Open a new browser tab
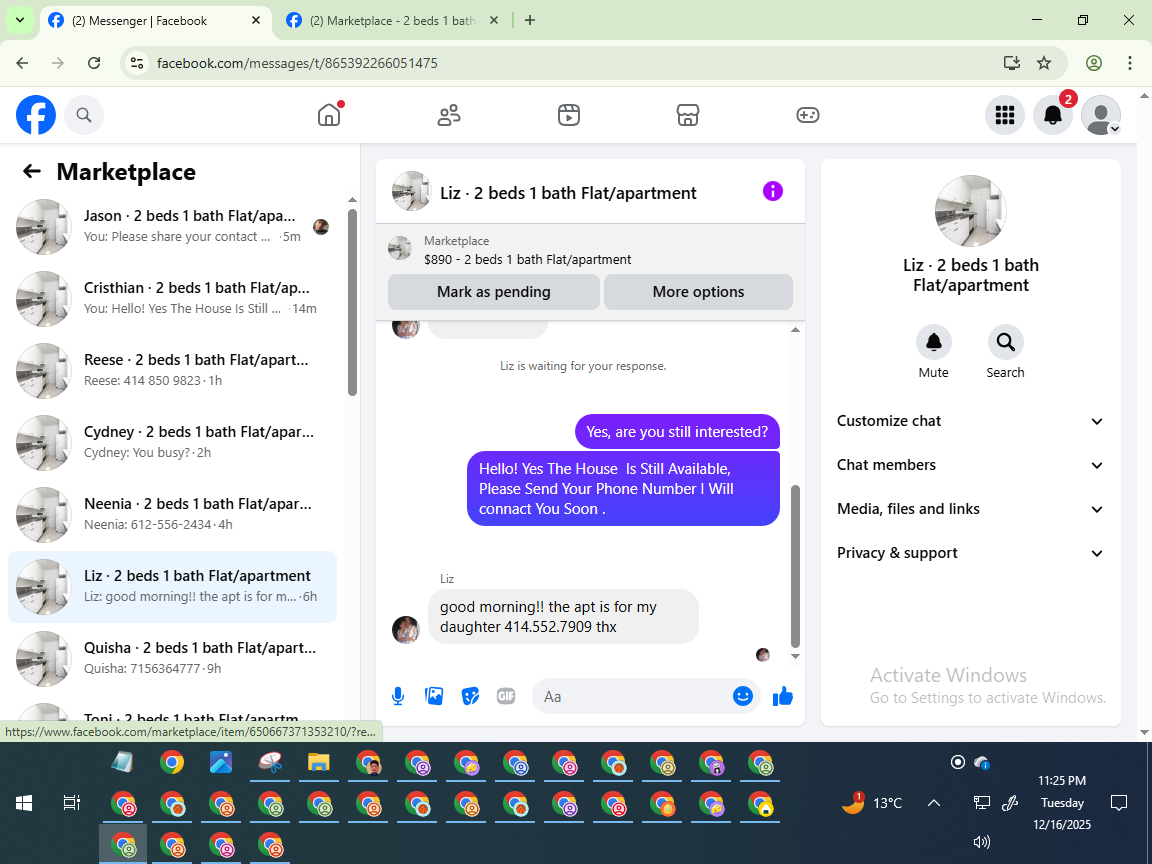Viewport: 1152px width, 864px height. click(x=530, y=21)
